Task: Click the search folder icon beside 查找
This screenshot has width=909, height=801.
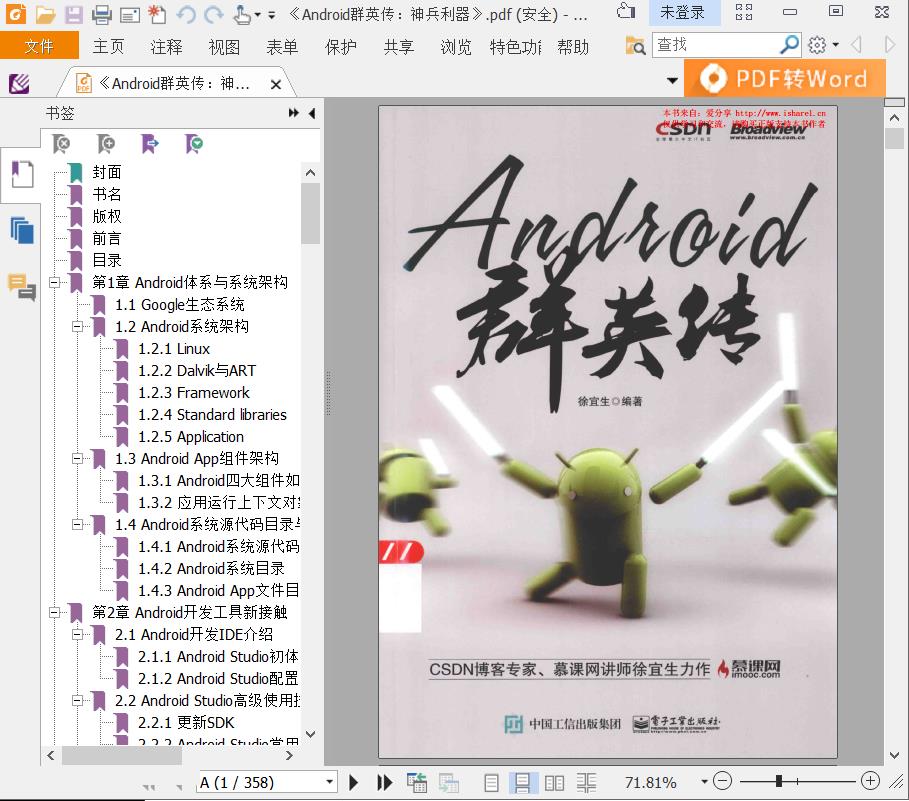Action: [x=635, y=45]
